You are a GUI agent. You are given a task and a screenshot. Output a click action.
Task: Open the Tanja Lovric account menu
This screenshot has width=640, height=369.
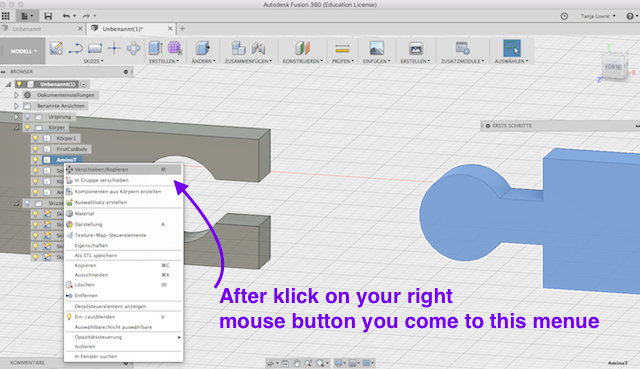coord(598,16)
